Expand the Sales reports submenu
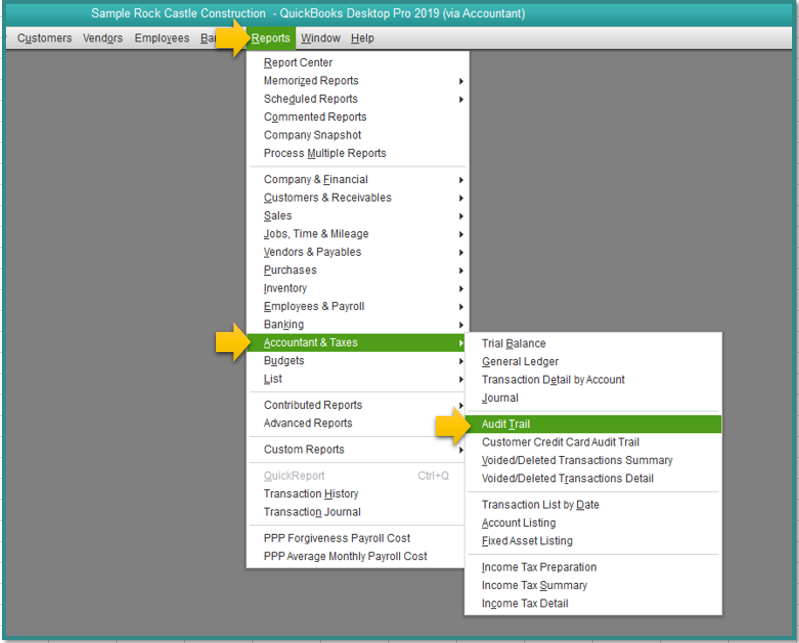The height and width of the screenshot is (643, 799). [x=357, y=216]
